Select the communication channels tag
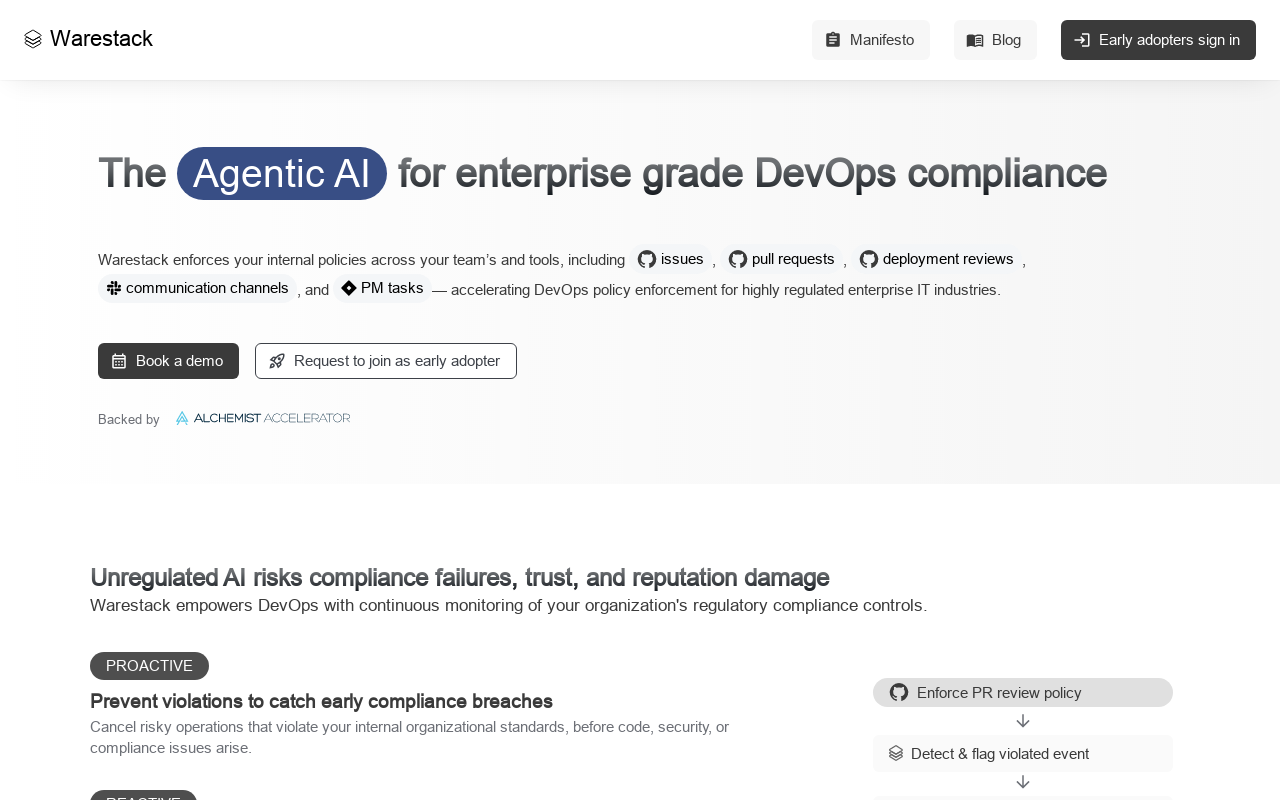 pyautogui.click(x=198, y=288)
